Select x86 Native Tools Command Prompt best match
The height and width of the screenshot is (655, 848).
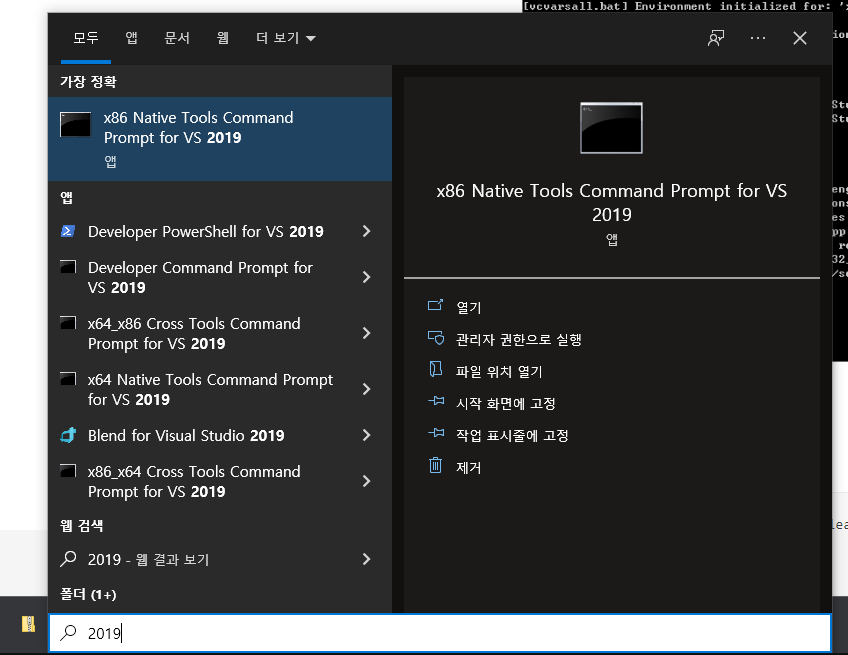point(220,138)
